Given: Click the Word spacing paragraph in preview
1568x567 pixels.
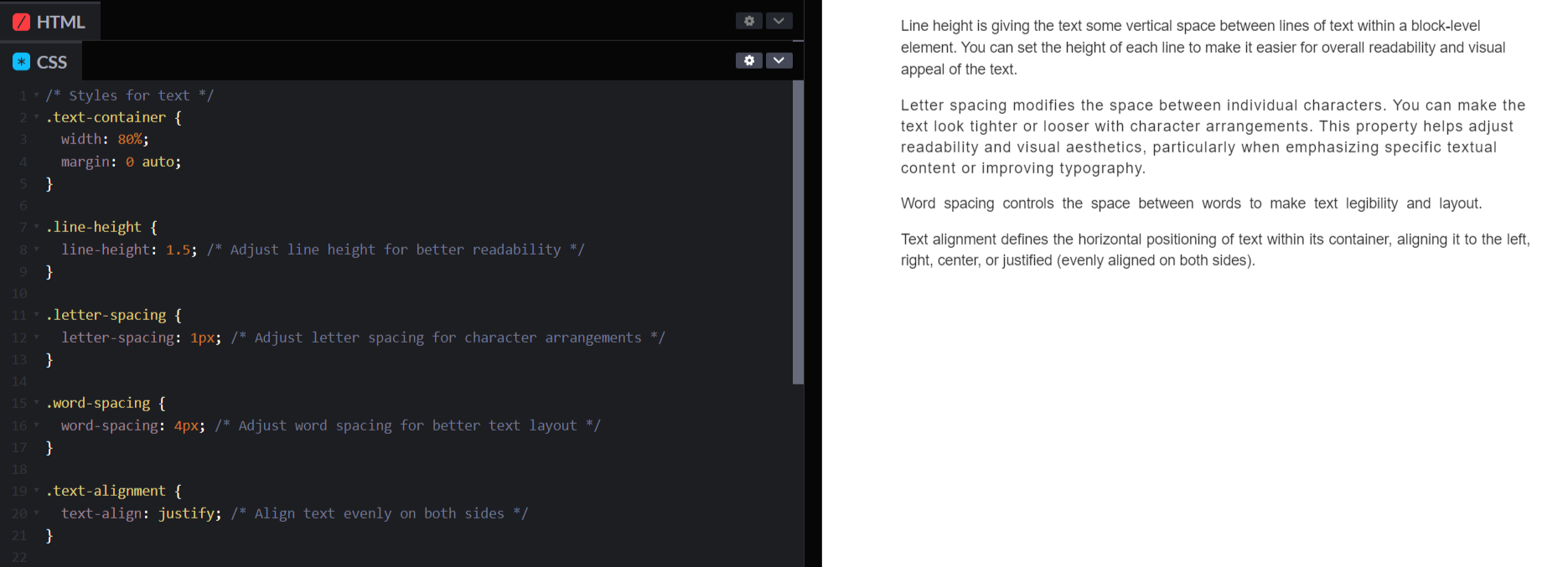Looking at the screenshot, I should point(1190,204).
